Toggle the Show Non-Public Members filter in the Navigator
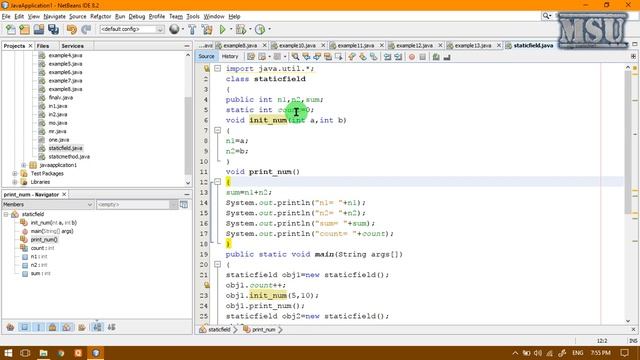Image resolution: width=640 pixels, height=360 pixels. click(x=52, y=327)
